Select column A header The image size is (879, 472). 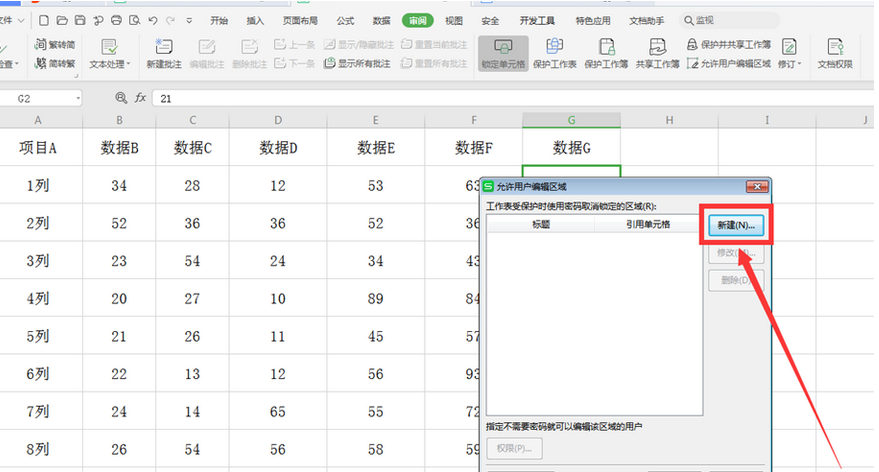pyautogui.click(x=38, y=120)
